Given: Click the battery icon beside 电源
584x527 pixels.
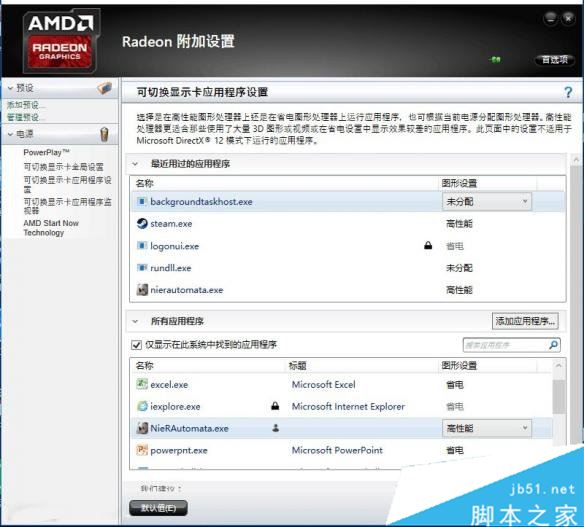Looking at the screenshot, I should tap(105, 134).
